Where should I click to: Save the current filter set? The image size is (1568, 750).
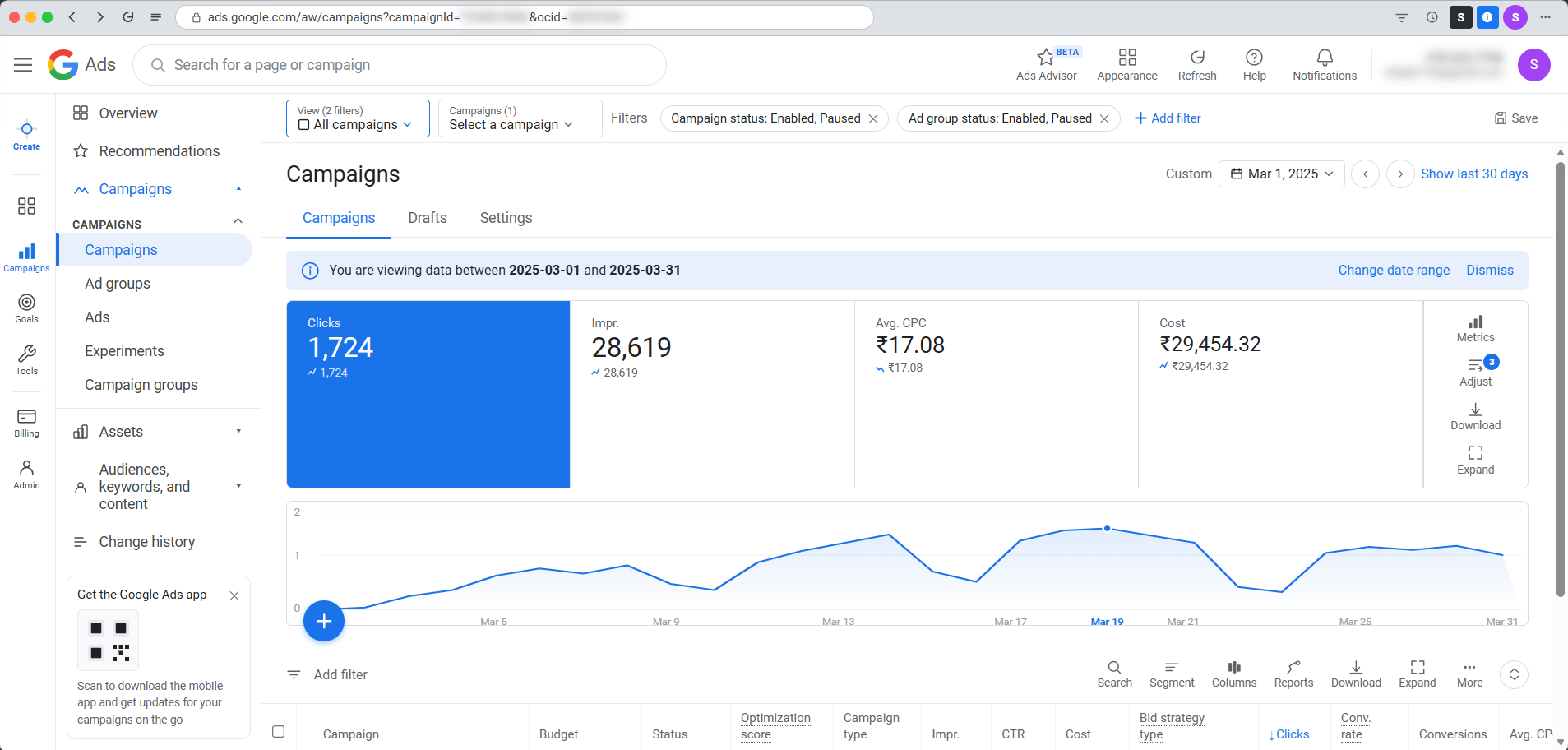pyautogui.click(x=1516, y=118)
